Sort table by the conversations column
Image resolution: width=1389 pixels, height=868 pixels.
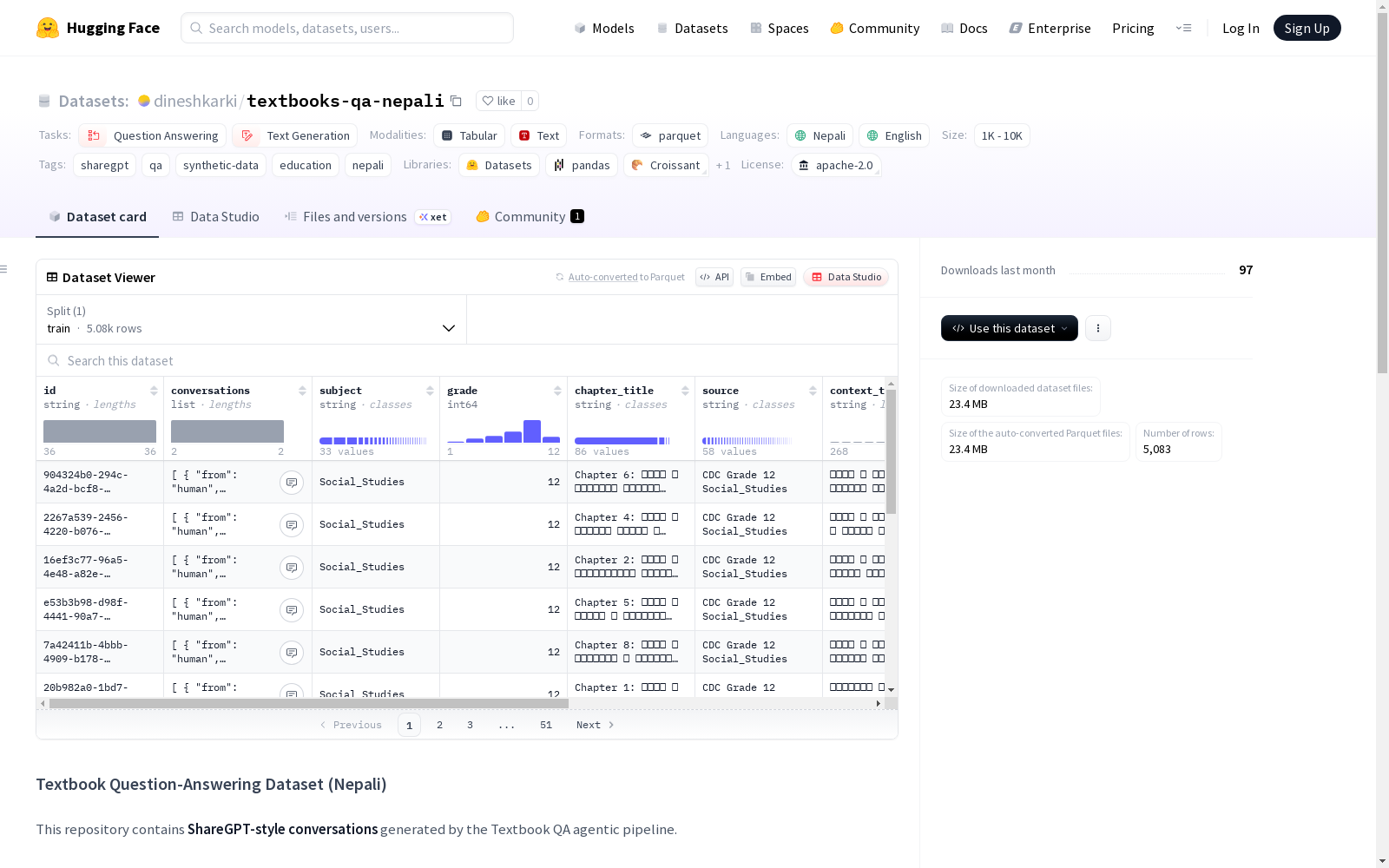point(302,391)
